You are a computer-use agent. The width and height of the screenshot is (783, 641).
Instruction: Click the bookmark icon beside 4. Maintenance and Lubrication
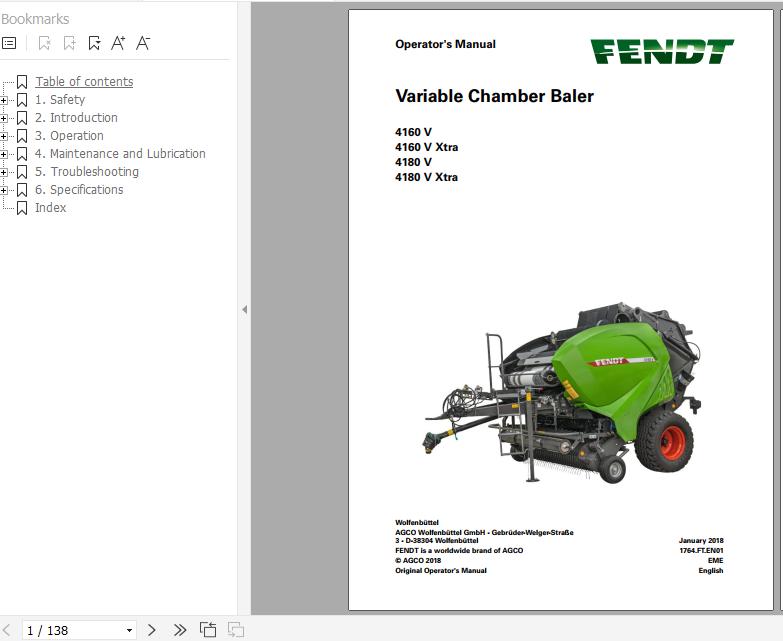coord(22,154)
